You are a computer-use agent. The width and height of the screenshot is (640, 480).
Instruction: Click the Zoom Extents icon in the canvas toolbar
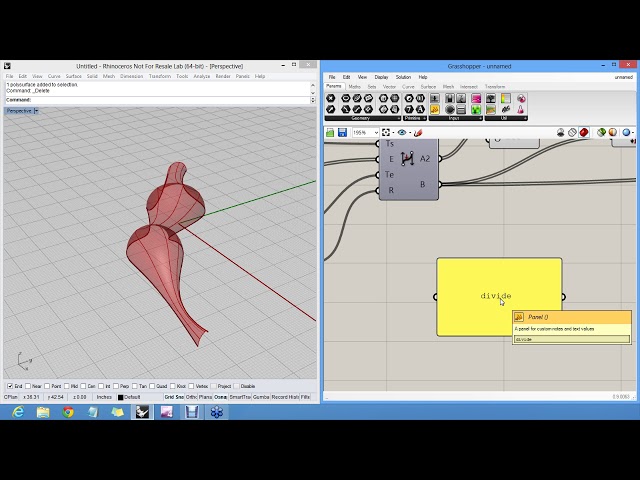pos(386,132)
